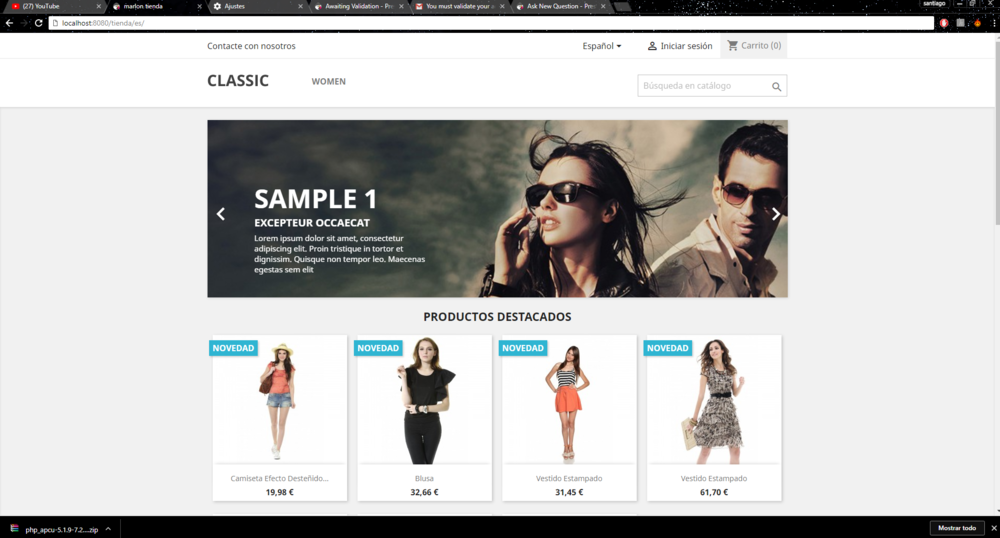The width and height of the screenshot is (1000, 538).
Task: Open the 31,45 € Vestido Estampado image
Action: pos(569,400)
